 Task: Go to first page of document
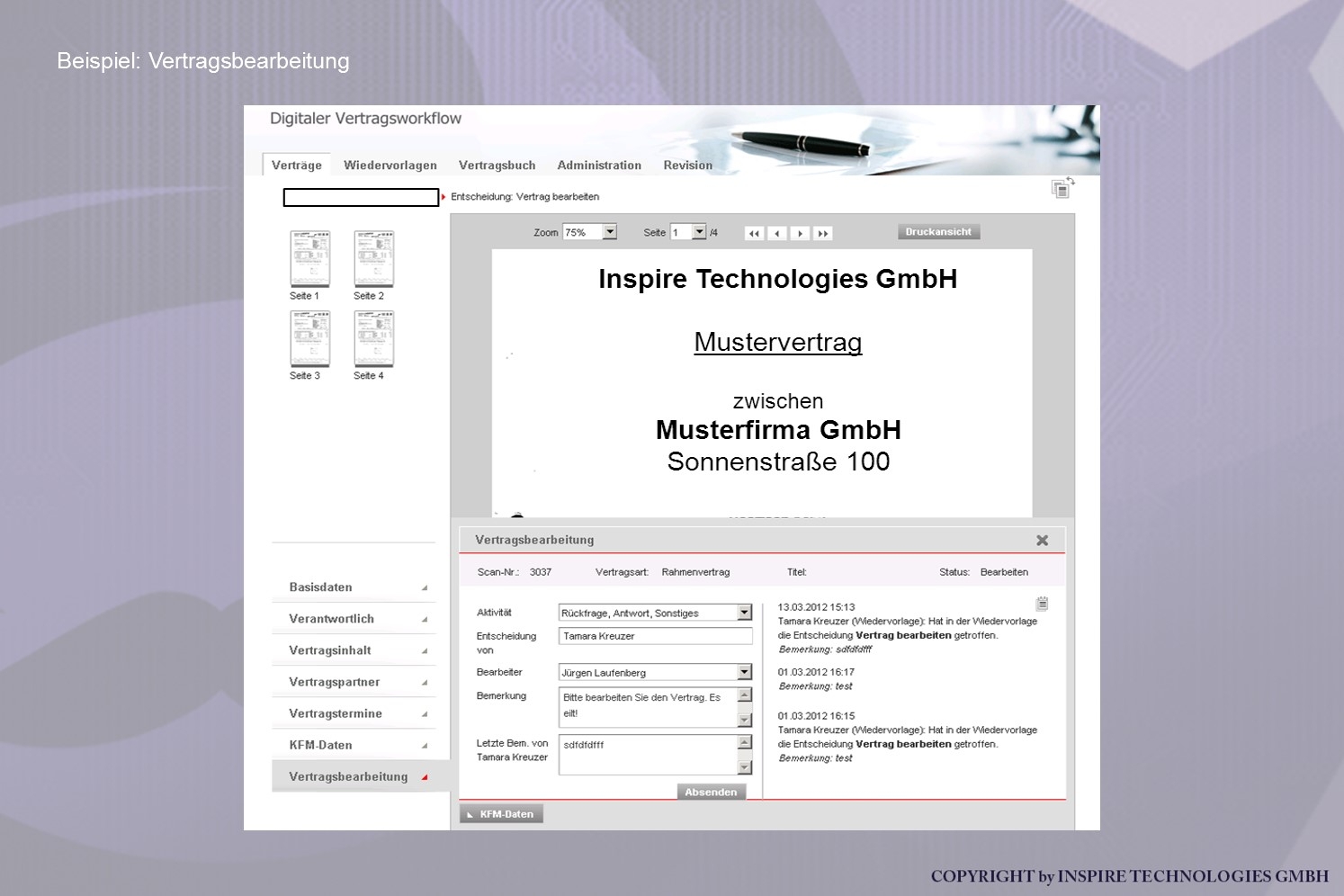point(754,233)
